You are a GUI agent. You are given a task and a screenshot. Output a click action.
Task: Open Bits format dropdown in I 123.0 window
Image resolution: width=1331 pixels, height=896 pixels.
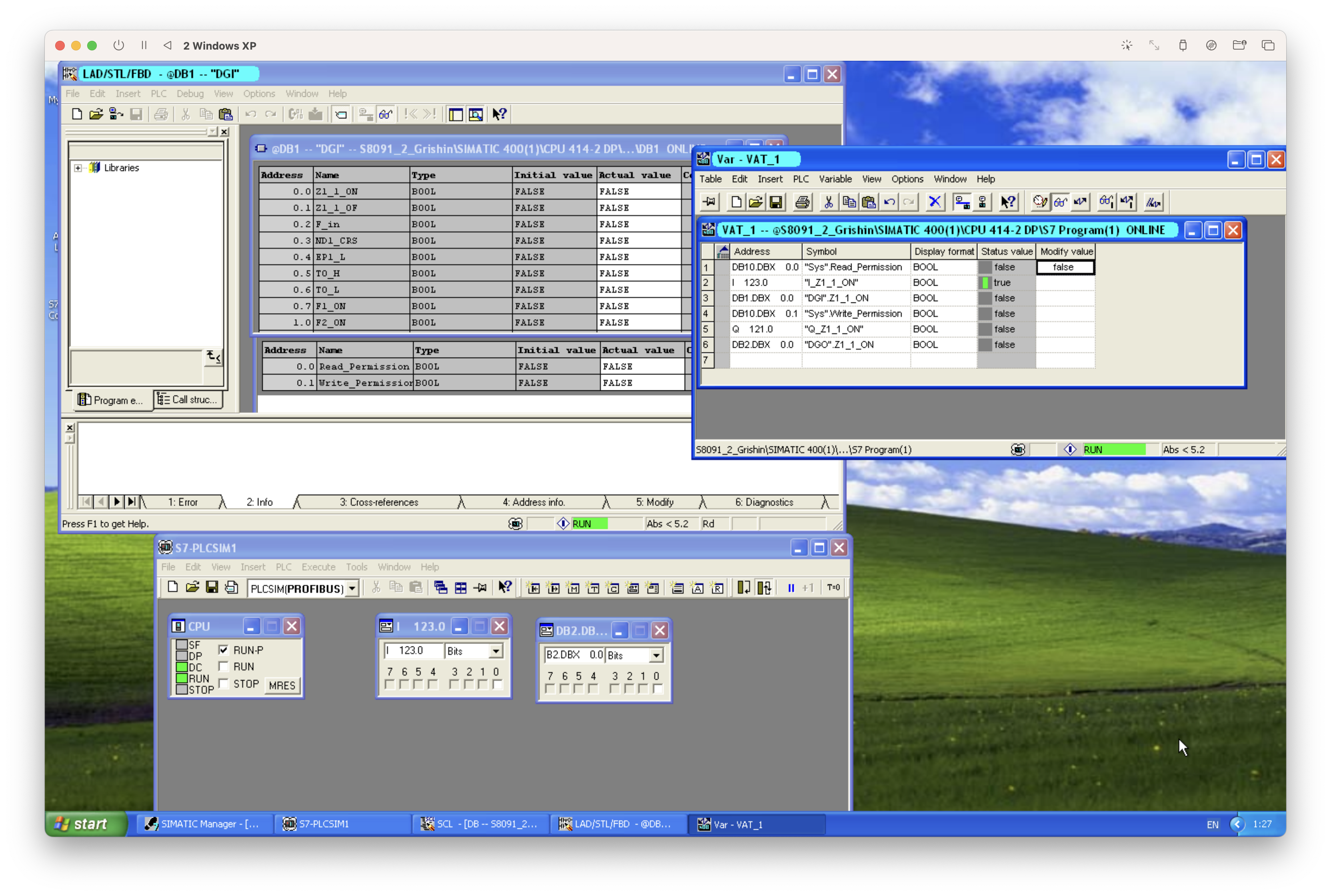tap(496, 651)
